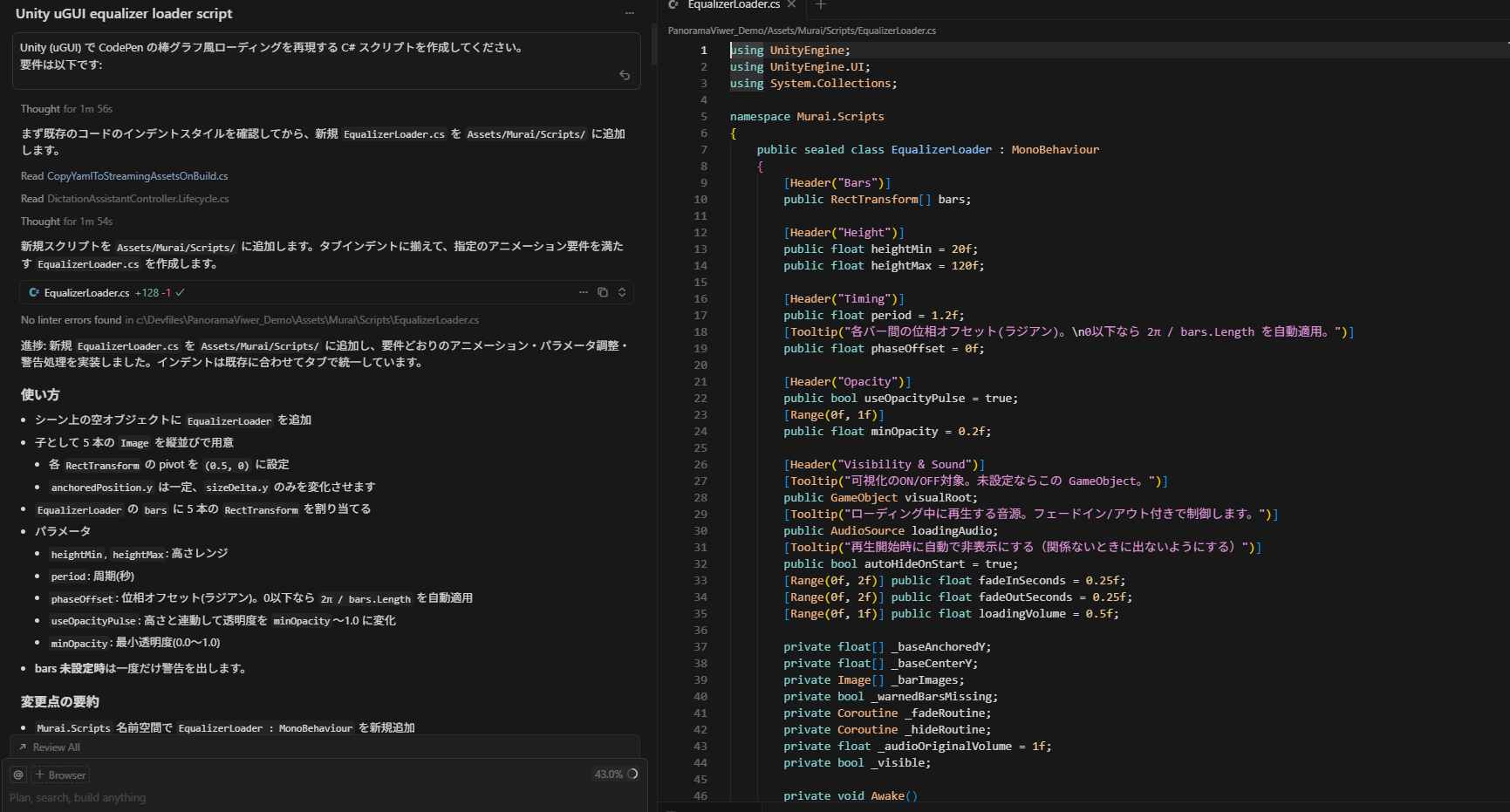Add a Browser context with + Browser
Screen dimensions: 1510x812
(59, 774)
